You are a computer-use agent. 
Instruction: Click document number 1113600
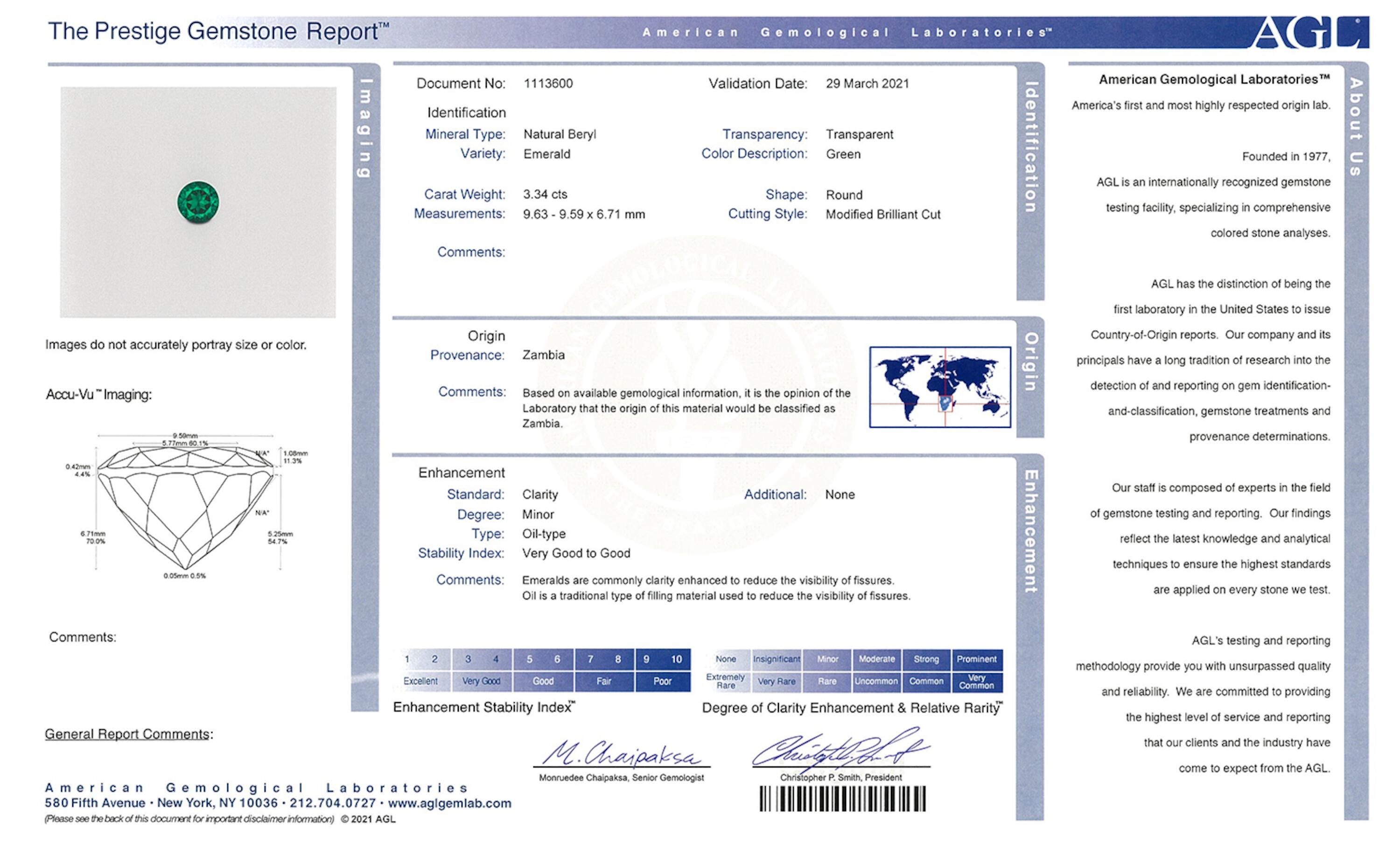[548, 84]
